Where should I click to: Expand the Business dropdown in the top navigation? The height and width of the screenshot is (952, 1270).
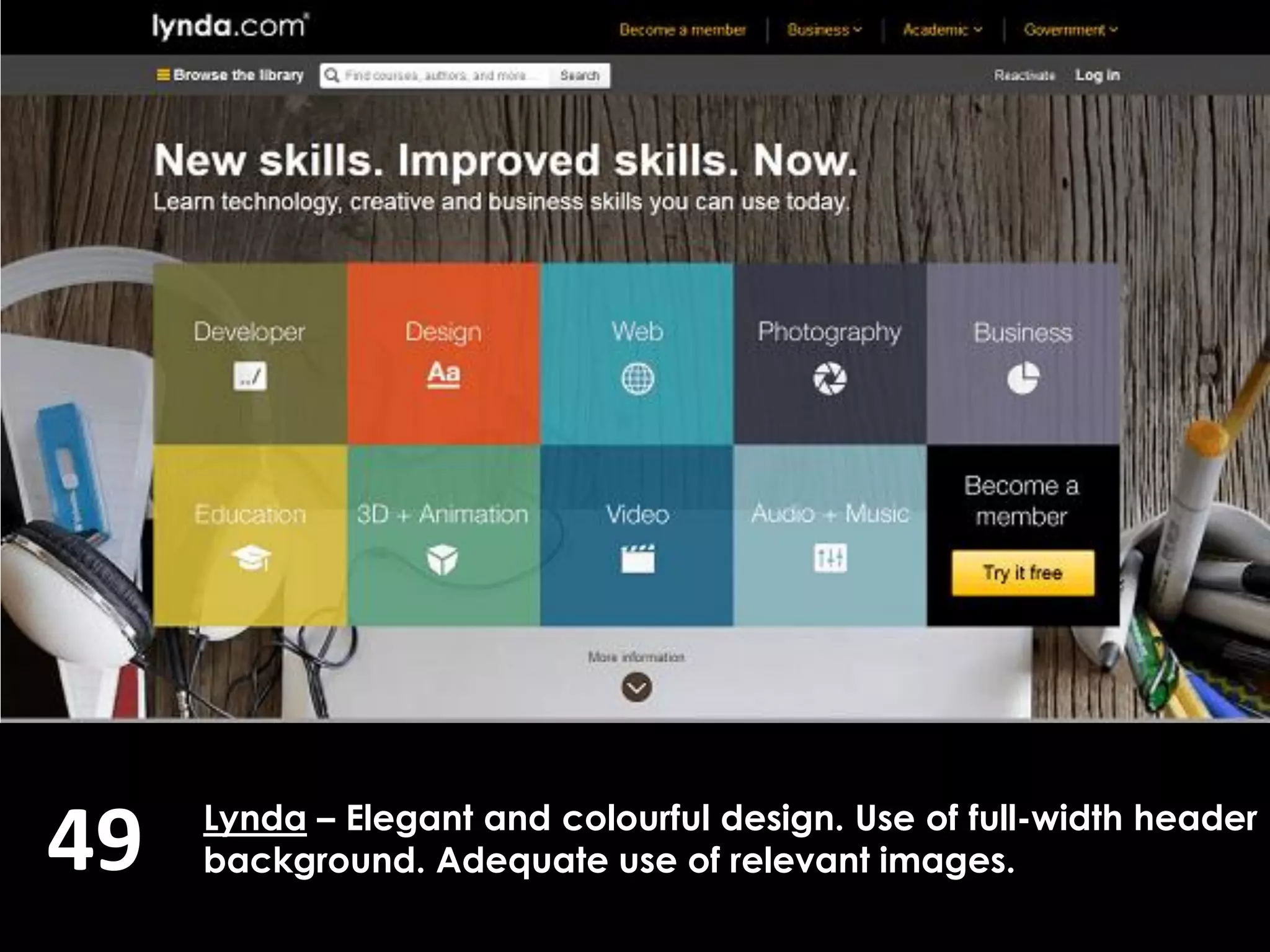point(824,30)
